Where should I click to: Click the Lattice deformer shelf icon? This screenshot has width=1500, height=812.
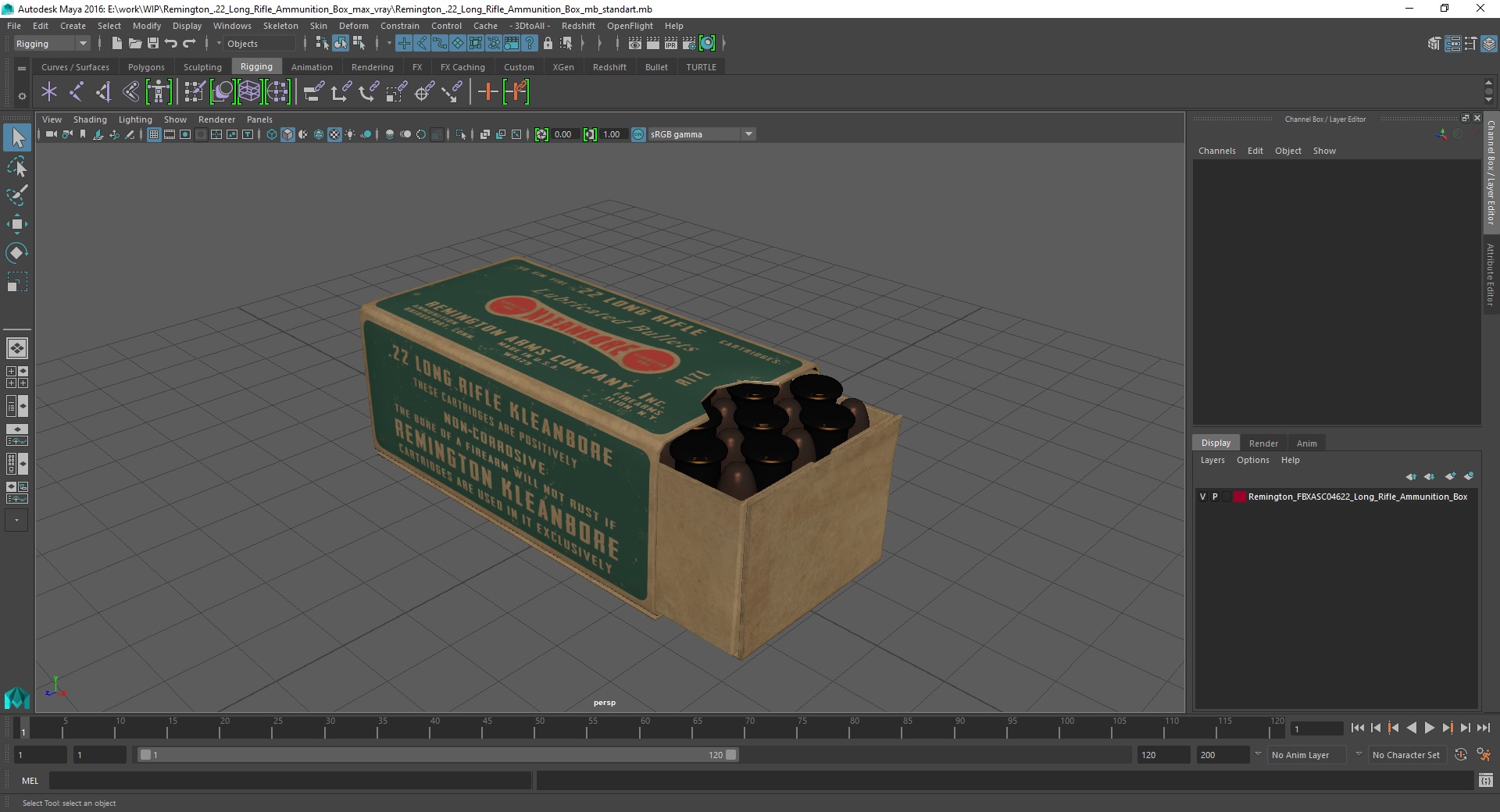pyautogui.click(x=250, y=92)
